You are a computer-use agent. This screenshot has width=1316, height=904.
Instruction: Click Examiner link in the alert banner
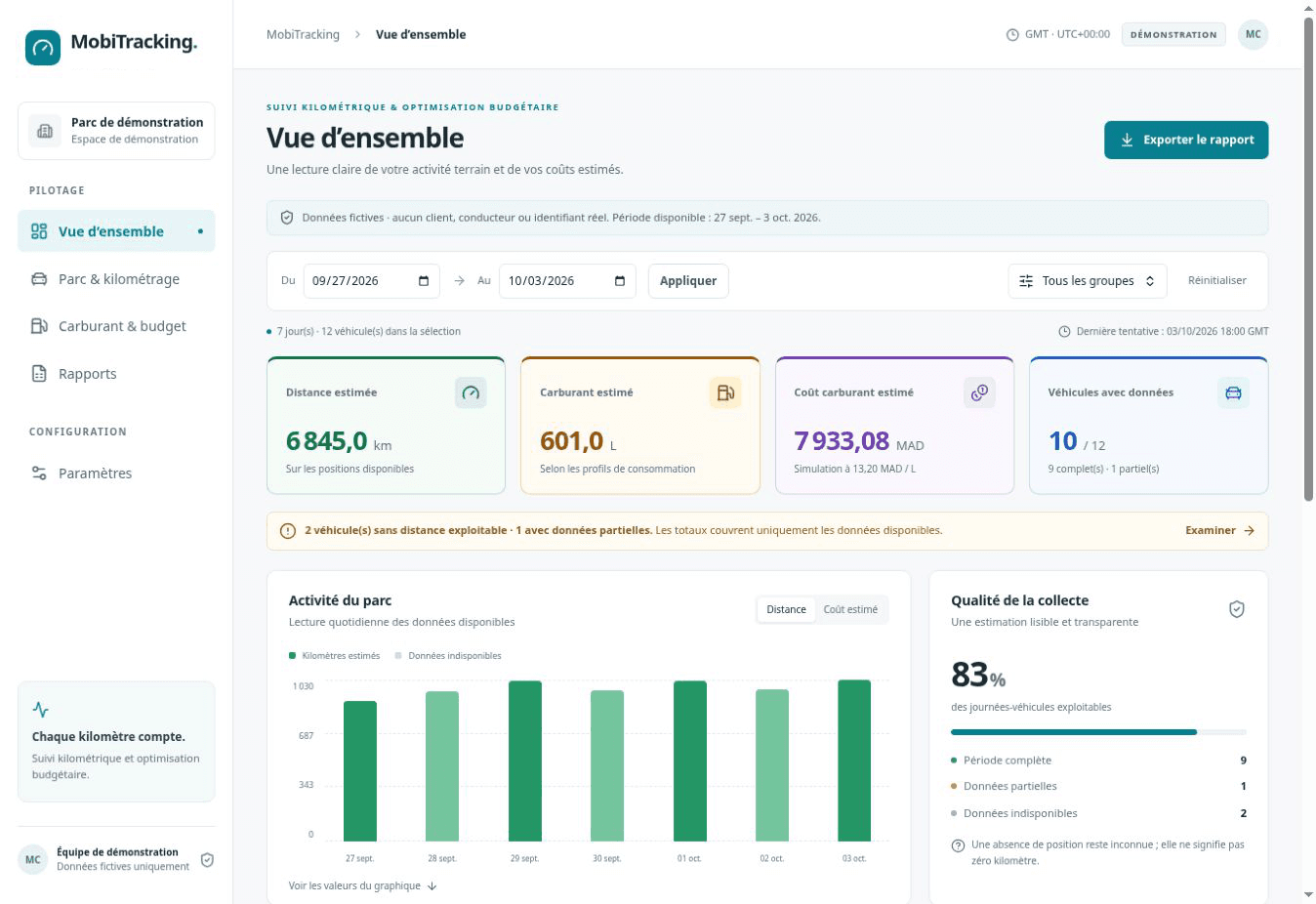coord(1219,531)
